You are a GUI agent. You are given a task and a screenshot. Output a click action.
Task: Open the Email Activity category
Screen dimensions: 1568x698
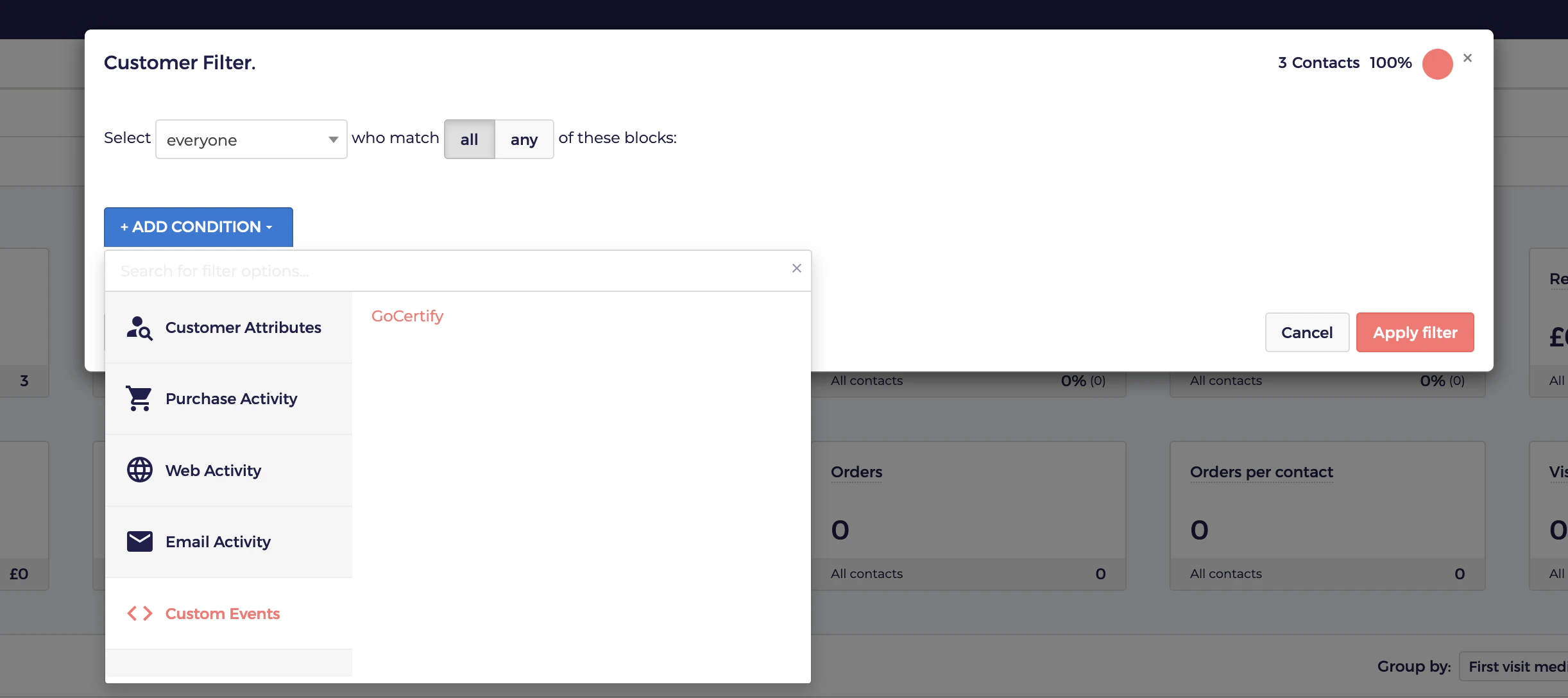[x=228, y=541]
